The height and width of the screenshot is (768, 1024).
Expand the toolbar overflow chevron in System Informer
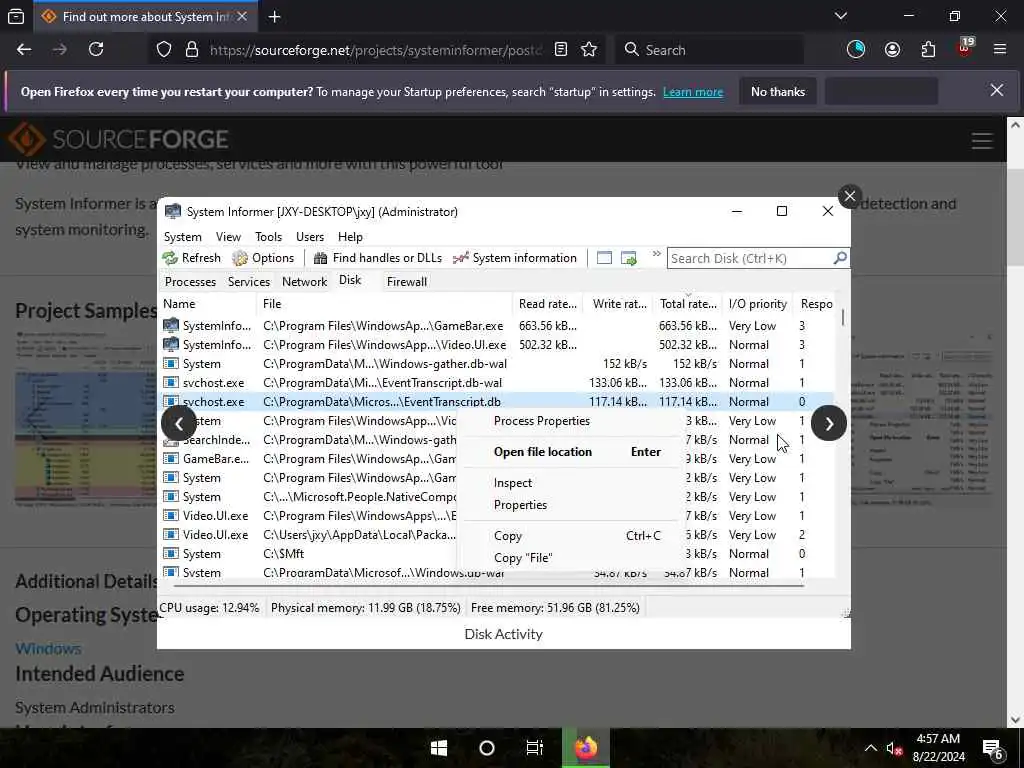point(656,254)
